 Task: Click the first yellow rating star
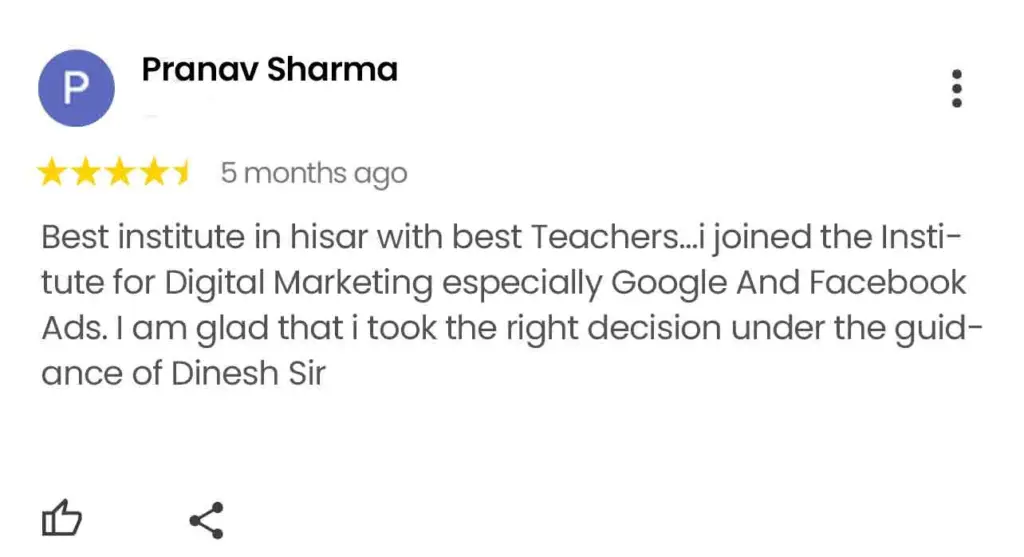point(52,174)
